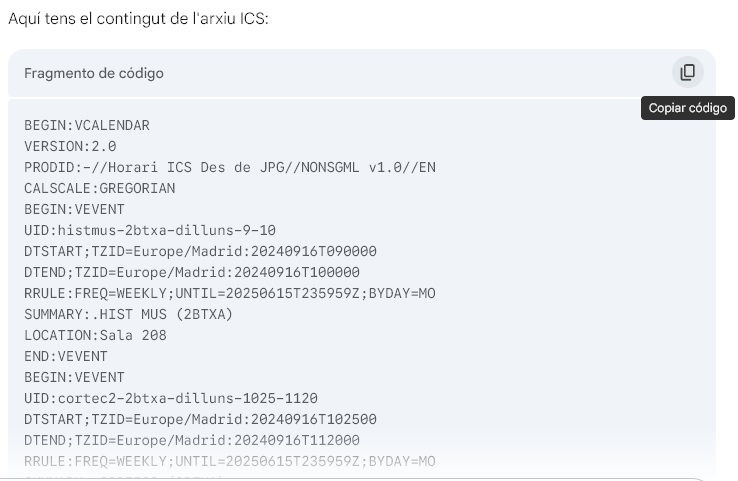This screenshot has width=738, height=481.
Task: Click the faded RRULE line at the bottom
Action: pyautogui.click(x=230, y=461)
